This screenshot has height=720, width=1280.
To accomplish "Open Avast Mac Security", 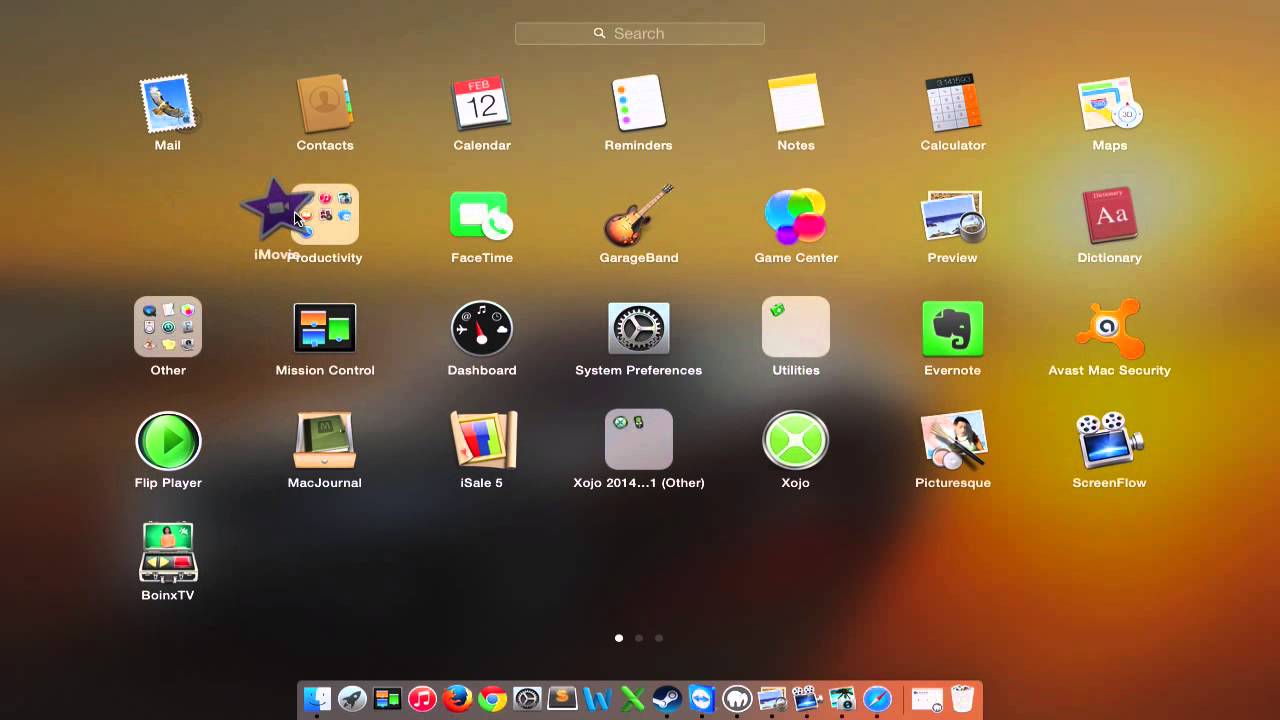I will pyautogui.click(x=1109, y=328).
